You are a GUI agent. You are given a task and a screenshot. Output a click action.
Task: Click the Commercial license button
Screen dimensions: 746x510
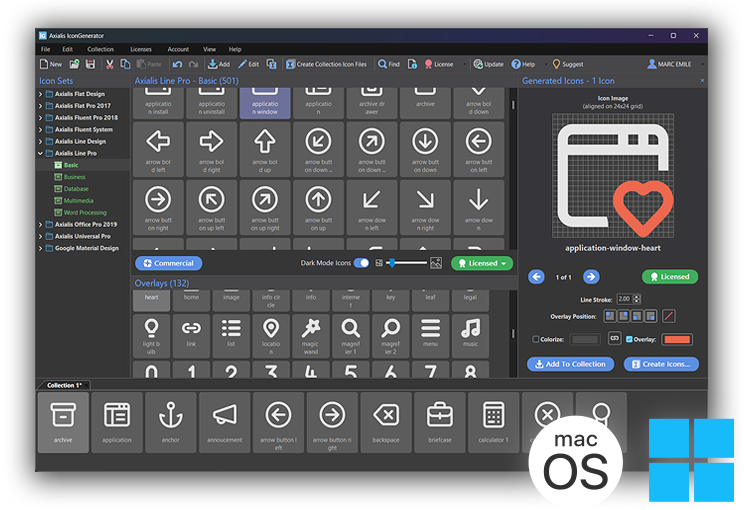tap(169, 263)
